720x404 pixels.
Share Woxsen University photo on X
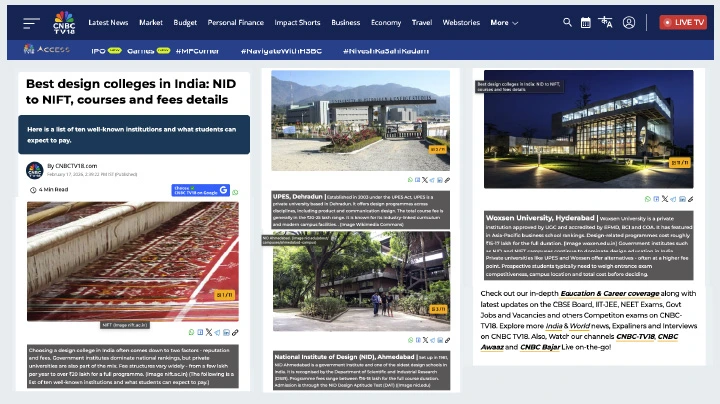click(667, 199)
